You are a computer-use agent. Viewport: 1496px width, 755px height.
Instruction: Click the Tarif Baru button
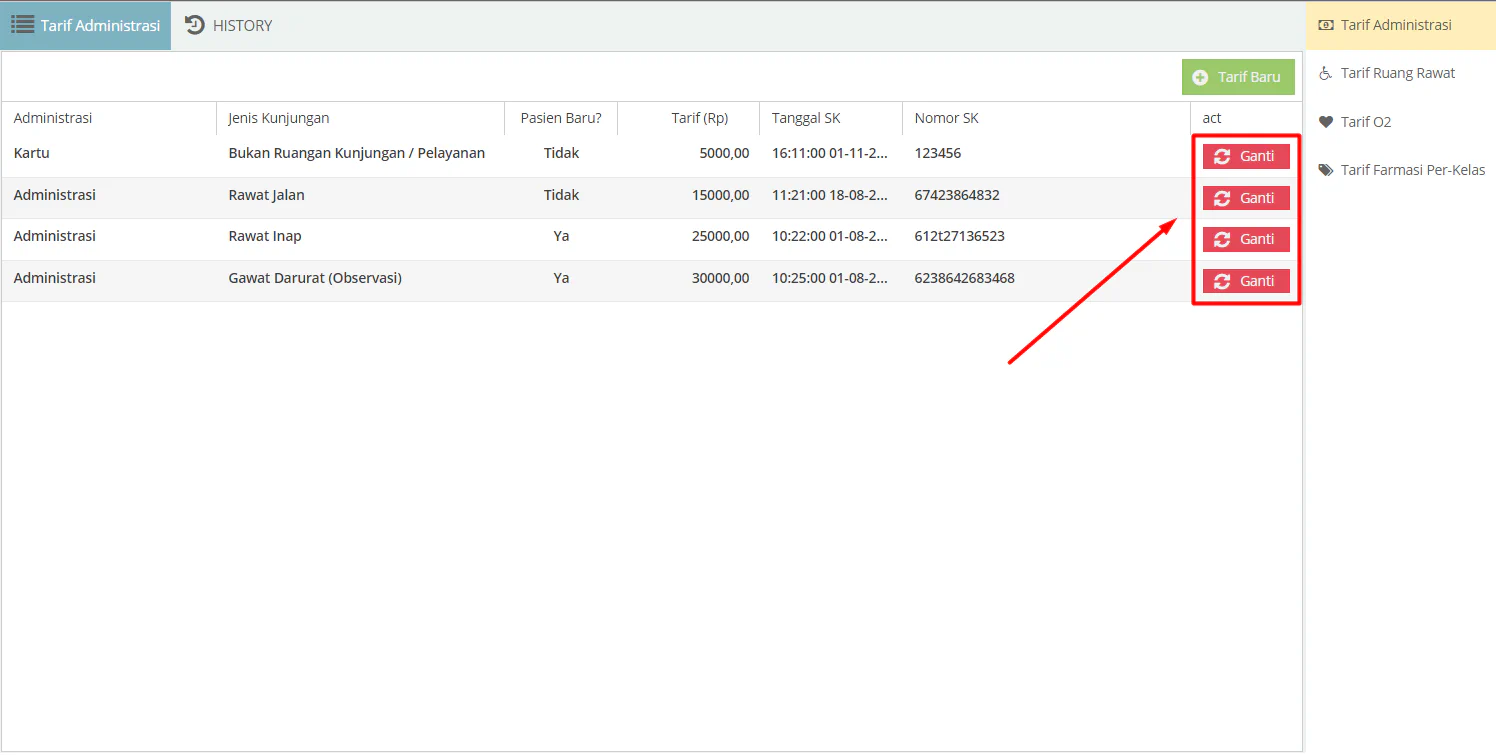1238,77
